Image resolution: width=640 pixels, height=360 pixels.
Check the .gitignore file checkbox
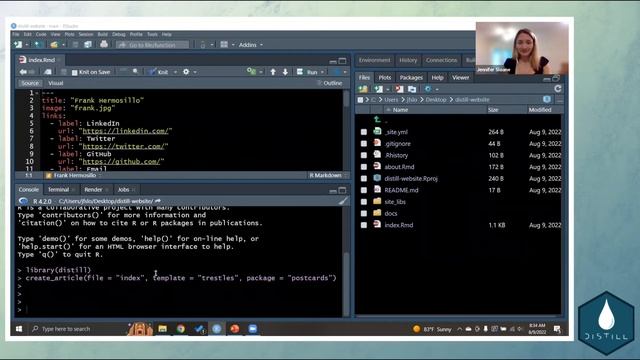pyautogui.click(x=364, y=144)
